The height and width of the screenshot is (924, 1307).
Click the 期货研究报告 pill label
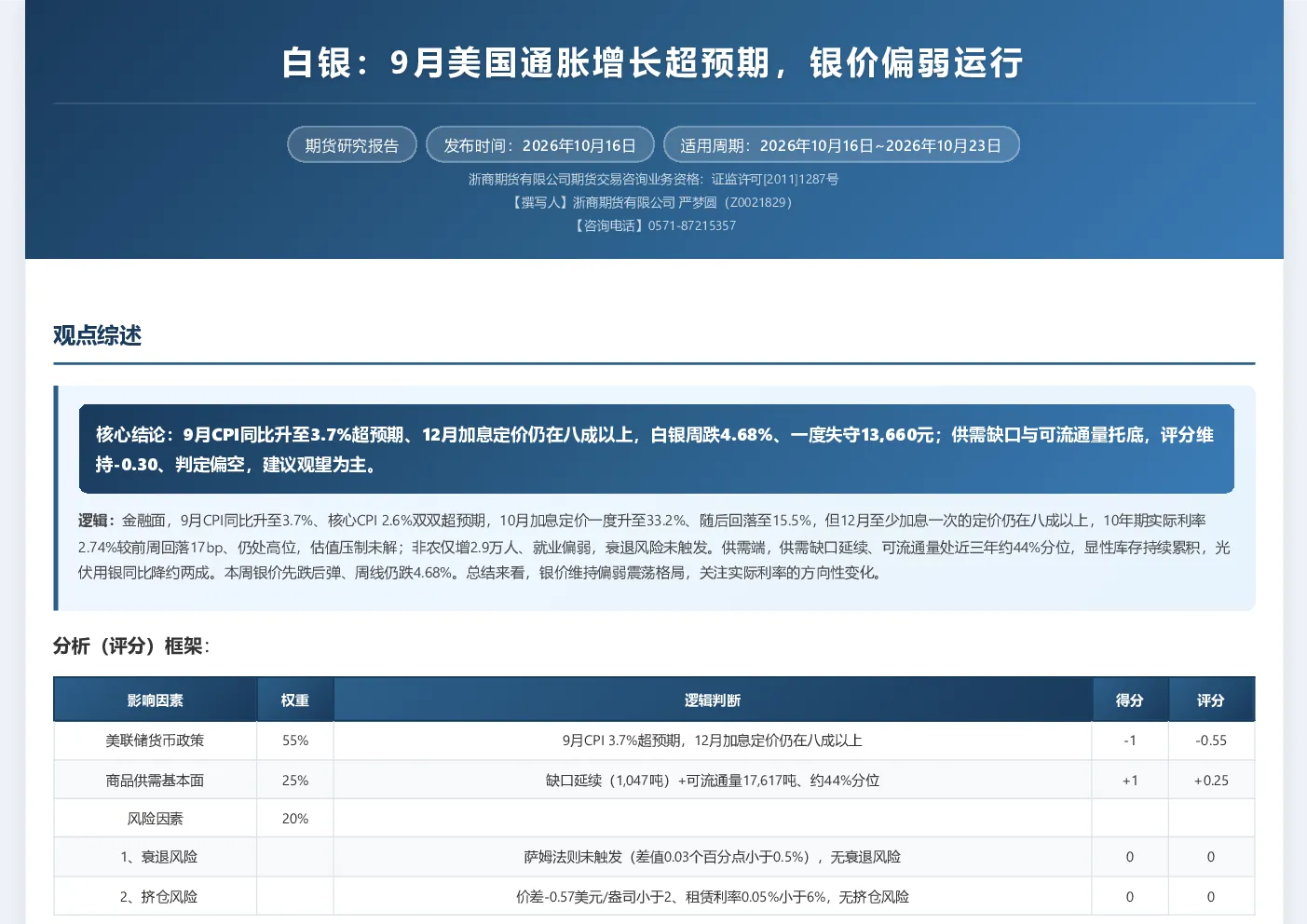tap(351, 145)
